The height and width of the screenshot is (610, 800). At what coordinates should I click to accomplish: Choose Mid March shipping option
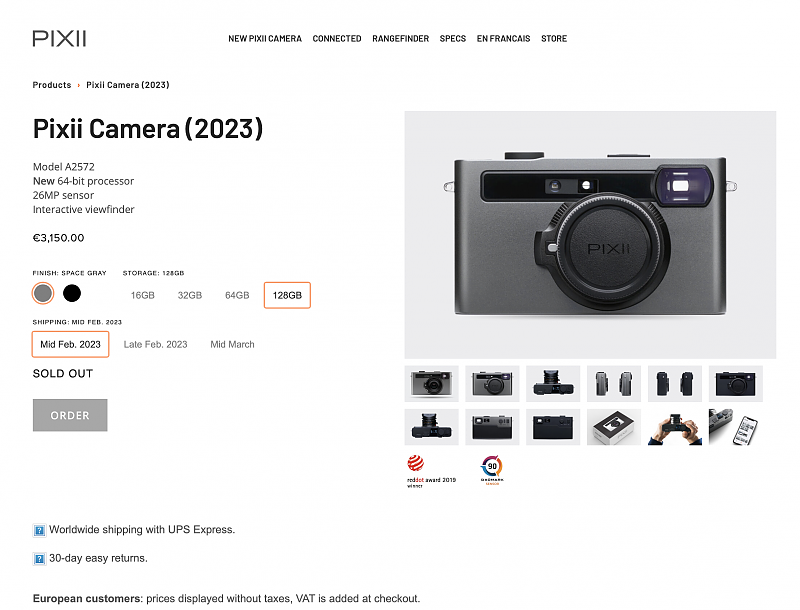[x=232, y=344]
